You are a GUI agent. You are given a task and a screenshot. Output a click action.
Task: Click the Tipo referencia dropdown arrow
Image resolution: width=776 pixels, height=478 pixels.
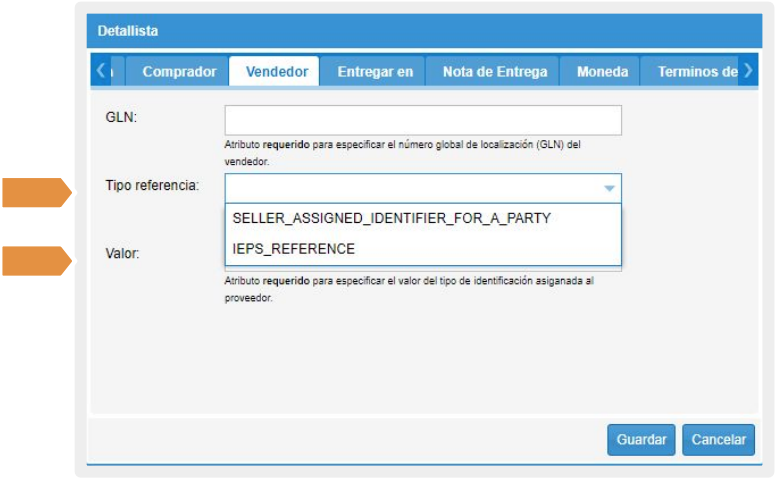pyautogui.click(x=608, y=188)
